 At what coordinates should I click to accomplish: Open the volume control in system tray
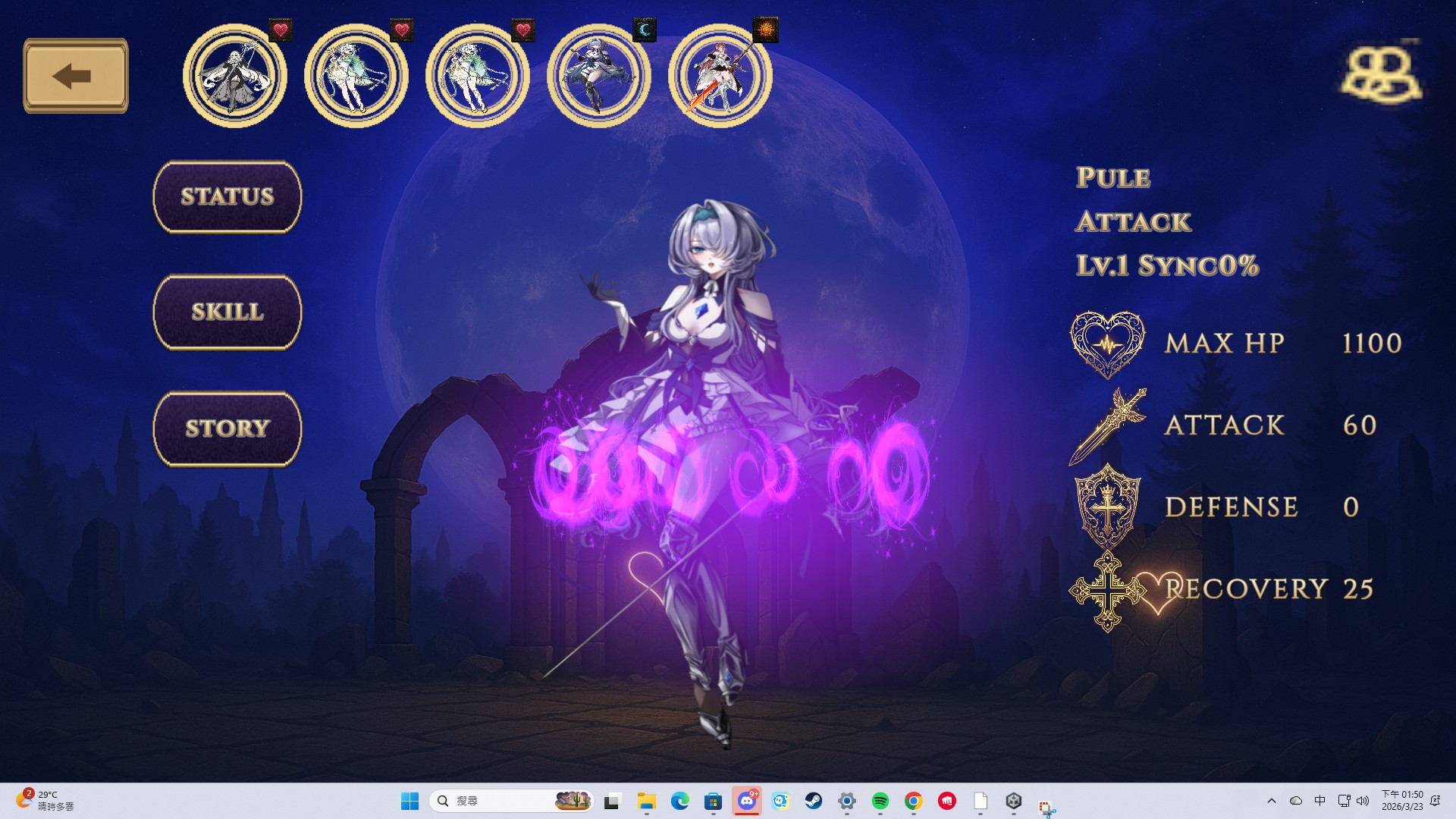(x=1363, y=801)
